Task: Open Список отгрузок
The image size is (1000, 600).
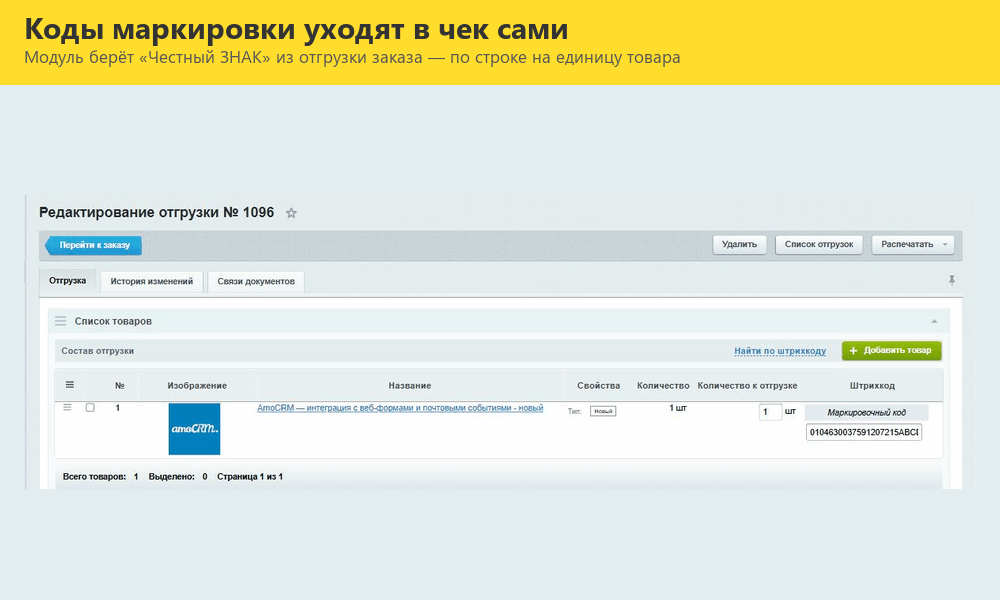Action: pos(819,245)
